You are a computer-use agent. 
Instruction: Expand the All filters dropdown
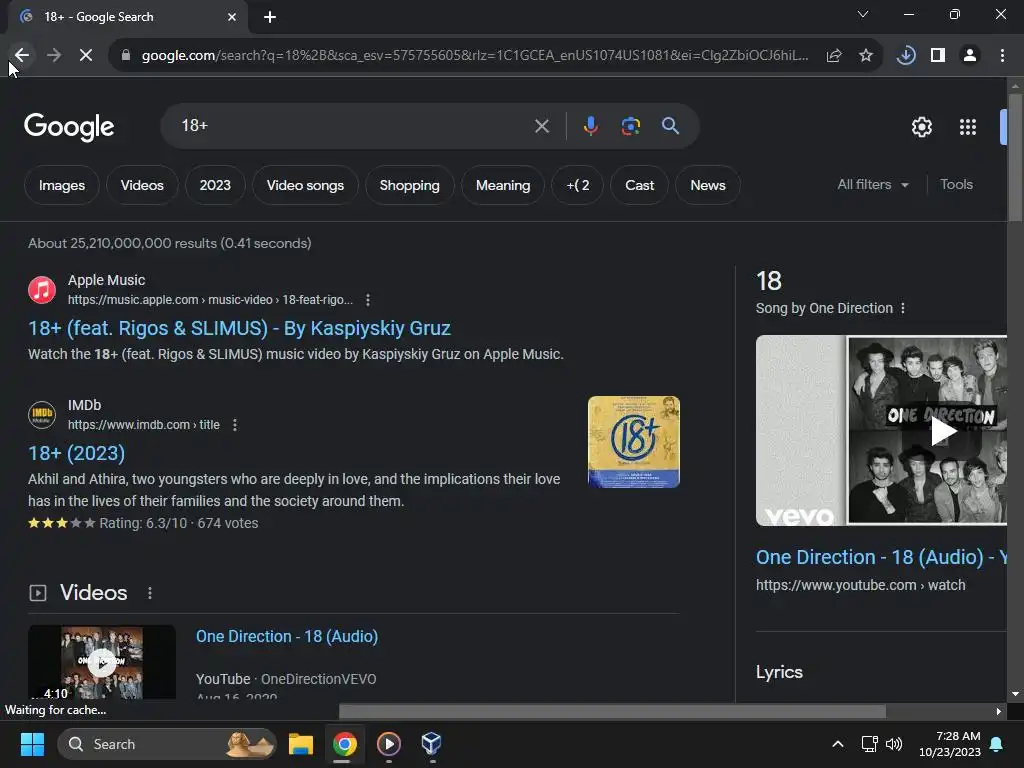coord(872,185)
